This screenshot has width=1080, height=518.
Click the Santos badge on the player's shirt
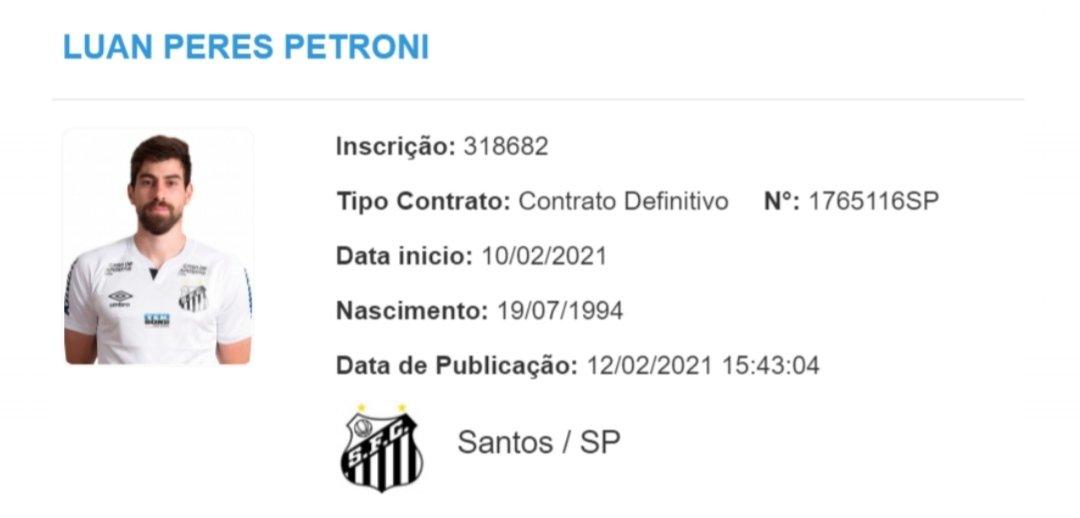pyautogui.click(x=193, y=297)
